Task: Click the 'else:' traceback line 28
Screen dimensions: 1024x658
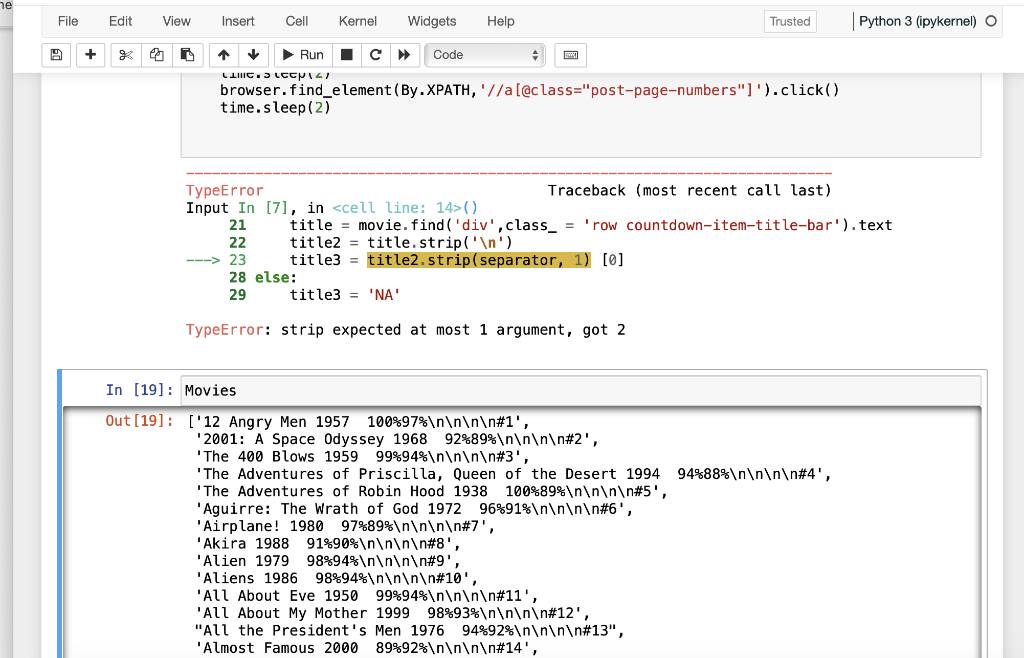Action: [x=276, y=277]
